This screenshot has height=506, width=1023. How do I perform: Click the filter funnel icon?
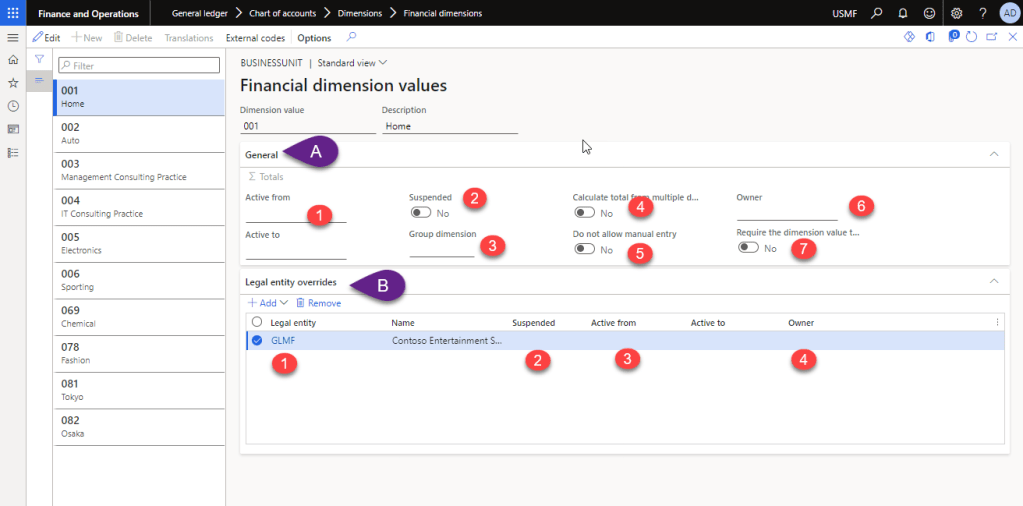click(x=39, y=60)
